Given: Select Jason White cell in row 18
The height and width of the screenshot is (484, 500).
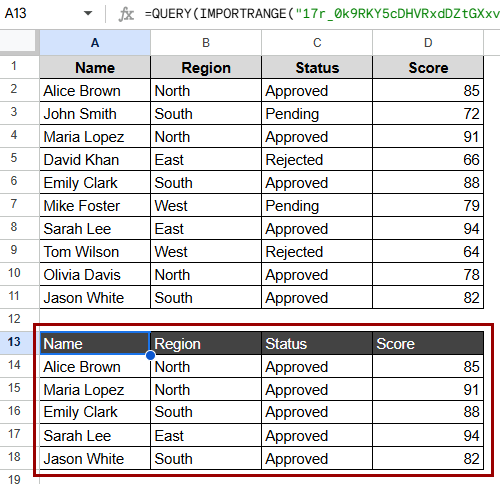Looking at the screenshot, I should coord(95,459).
